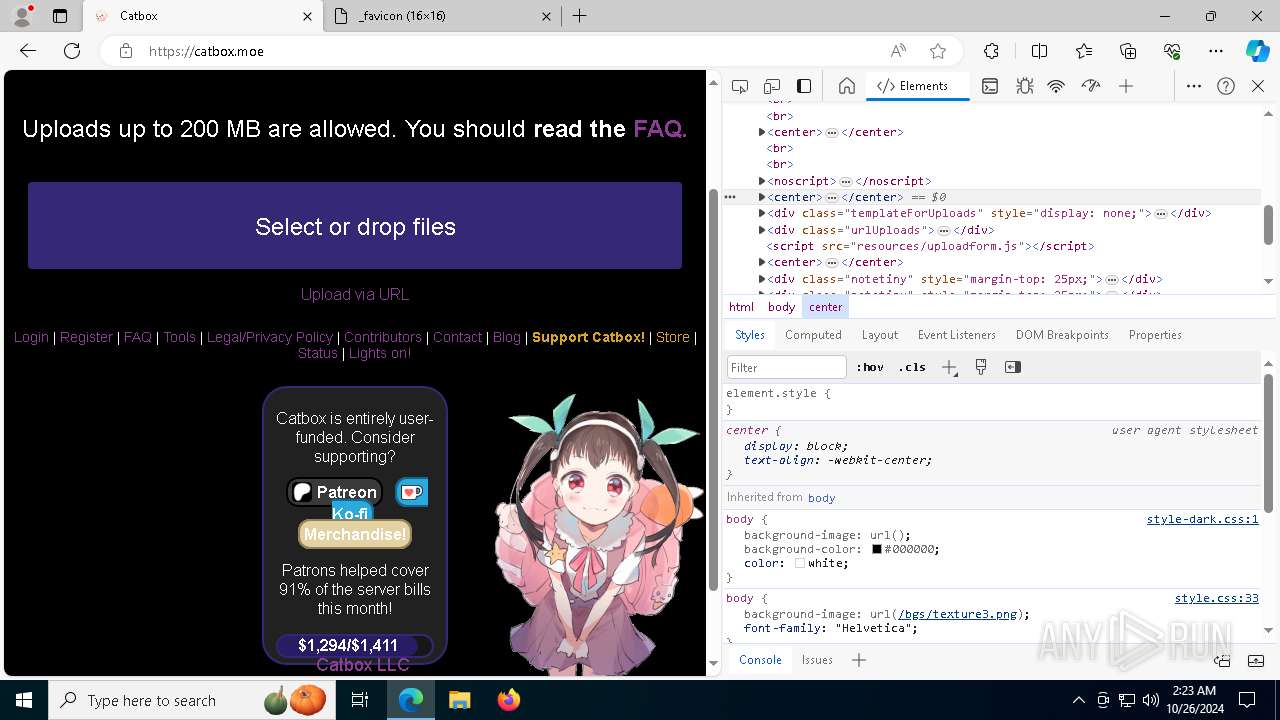The height and width of the screenshot is (720, 1280).
Task: Switch to the Layout tab
Action: [880, 335]
